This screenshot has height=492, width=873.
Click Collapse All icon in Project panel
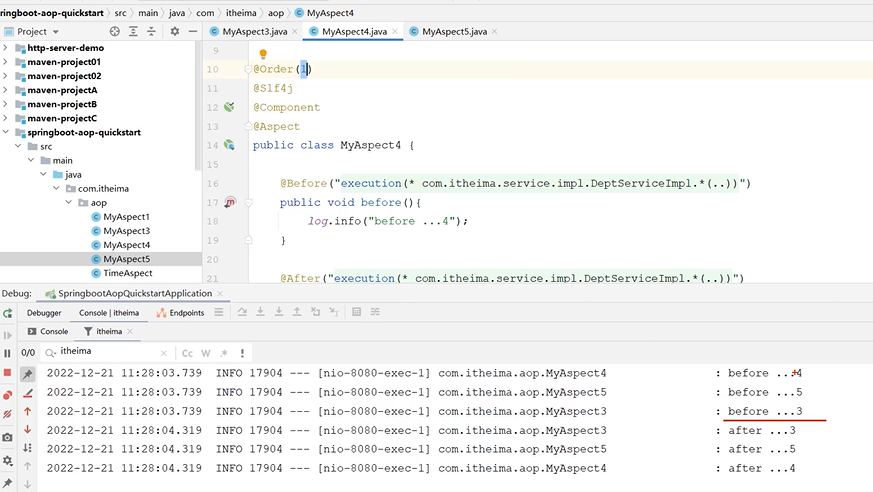(x=151, y=32)
